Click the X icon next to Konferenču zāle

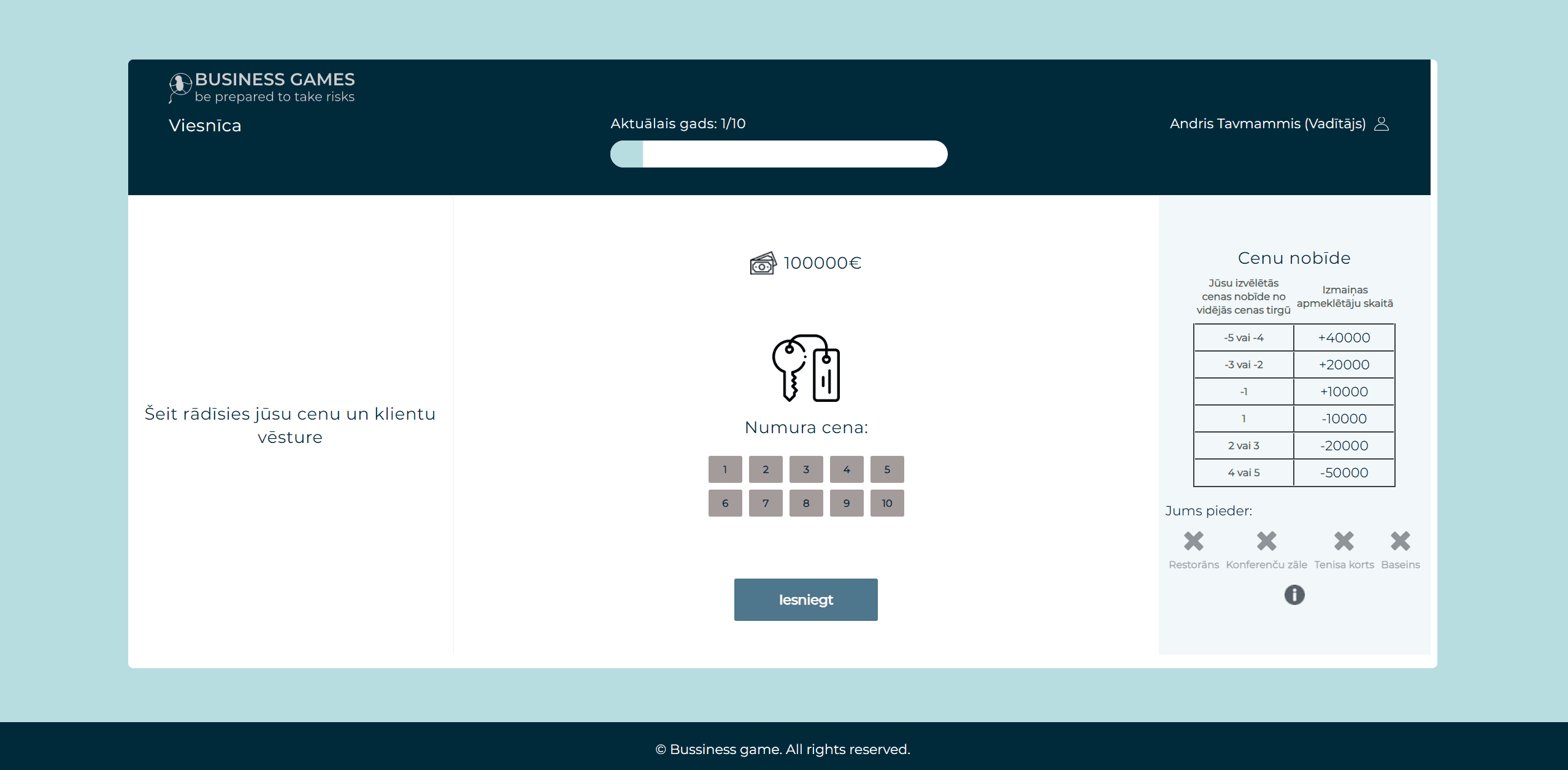coord(1268,541)
